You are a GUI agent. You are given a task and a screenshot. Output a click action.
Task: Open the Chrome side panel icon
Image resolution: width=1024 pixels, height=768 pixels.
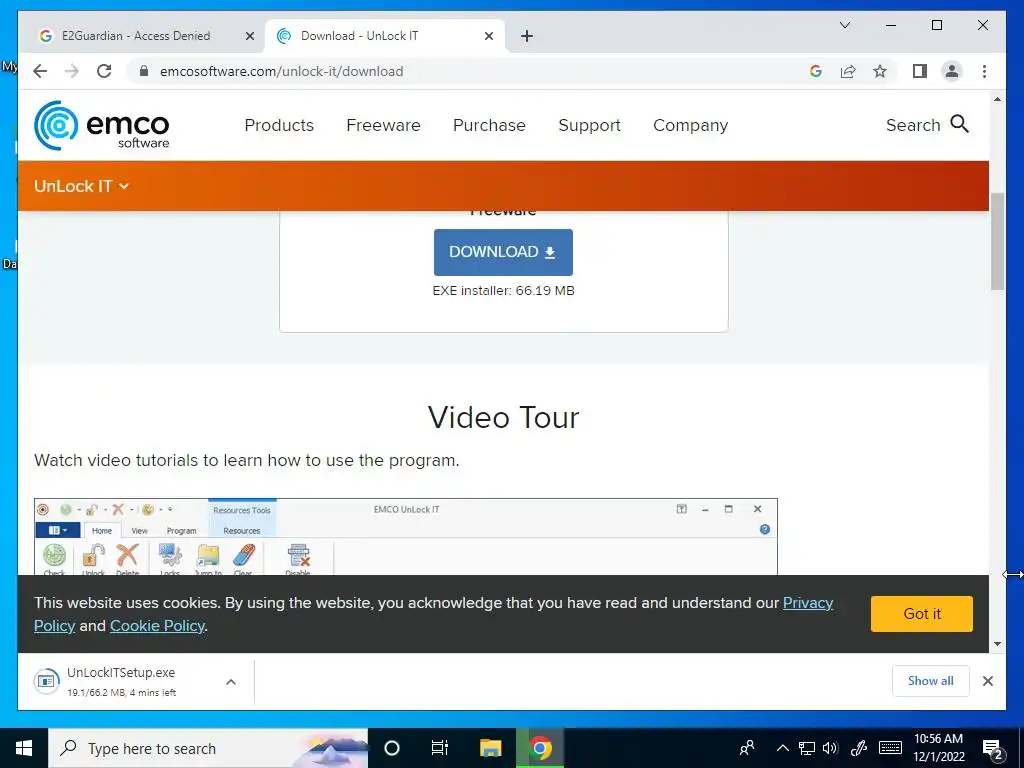click(x=920, y=71)
